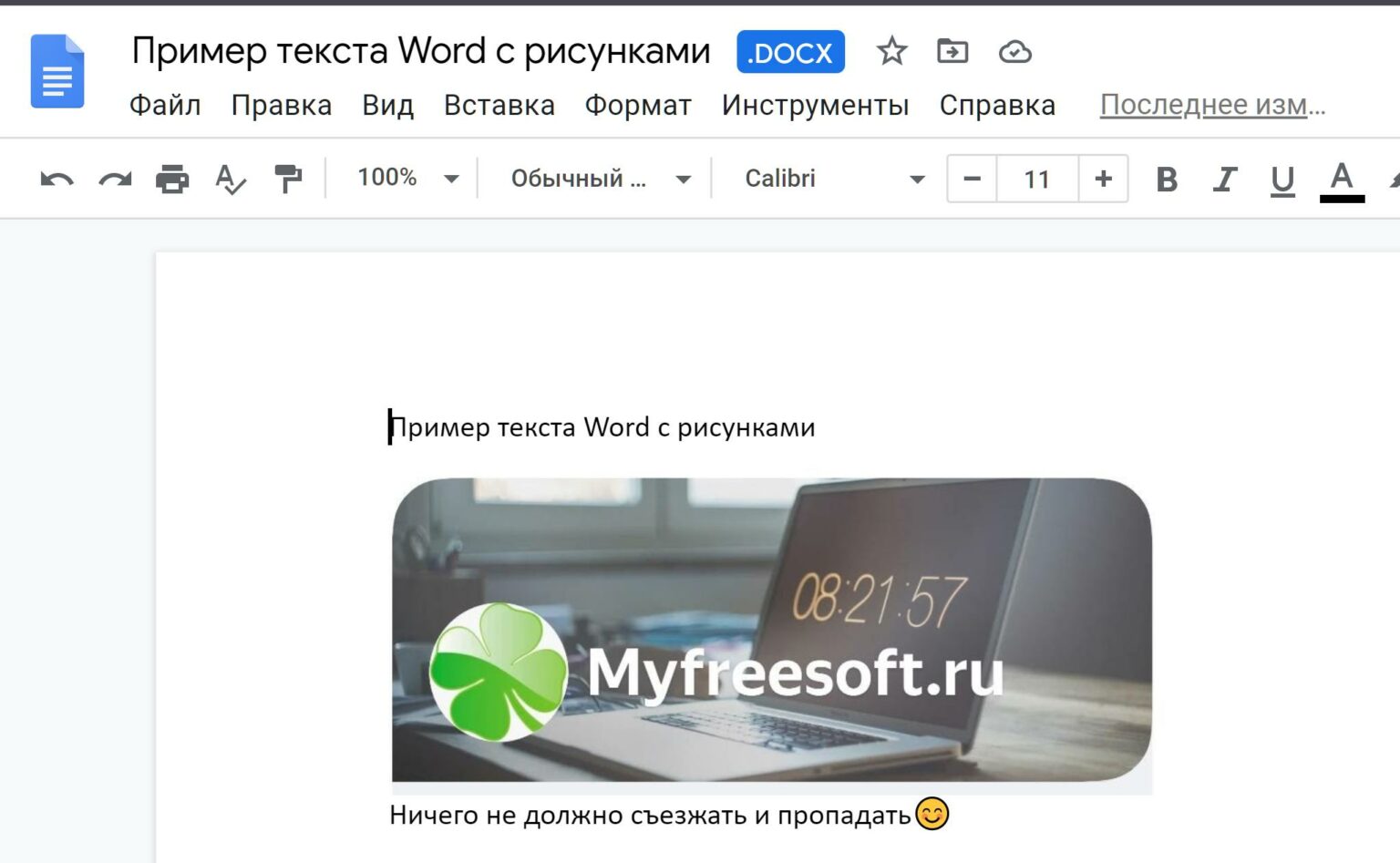The height and width of the screenshot is (863, 1400).
Task: Move document to folder icon
Action: tap(952, 51)
